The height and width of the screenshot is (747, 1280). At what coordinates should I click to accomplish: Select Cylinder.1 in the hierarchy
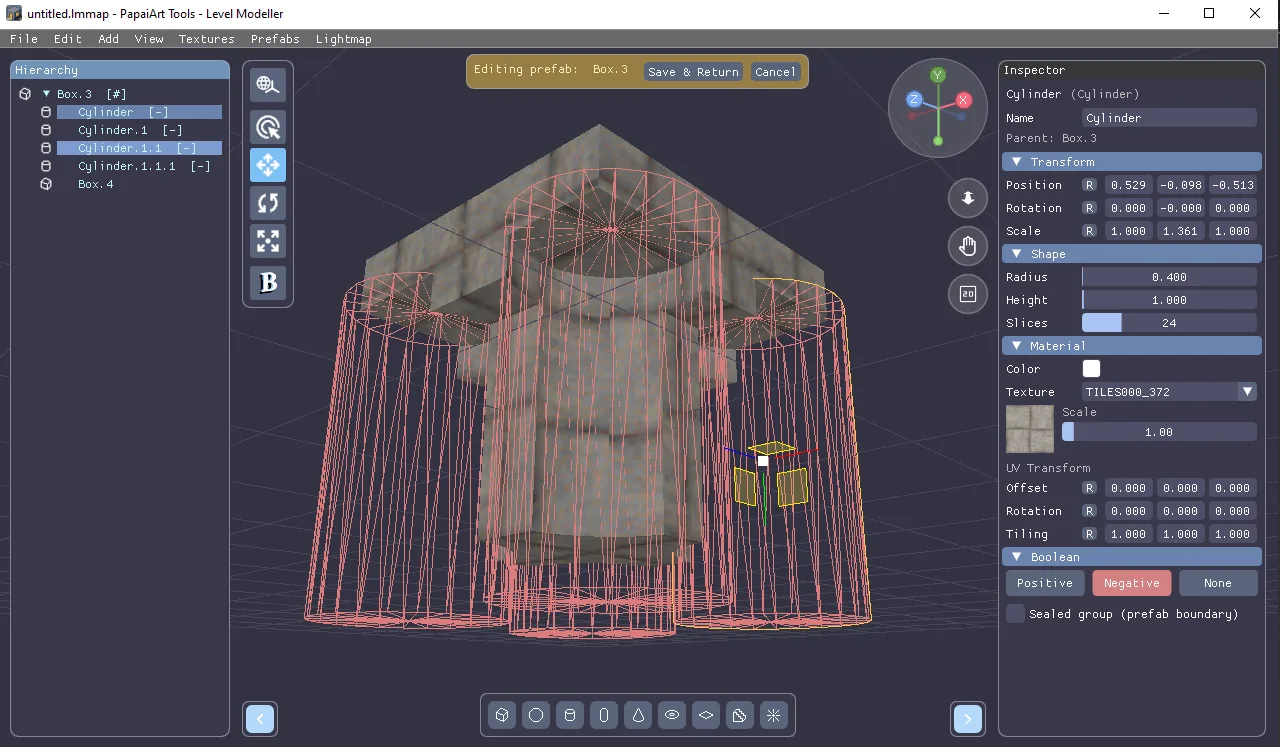point(139,130)
